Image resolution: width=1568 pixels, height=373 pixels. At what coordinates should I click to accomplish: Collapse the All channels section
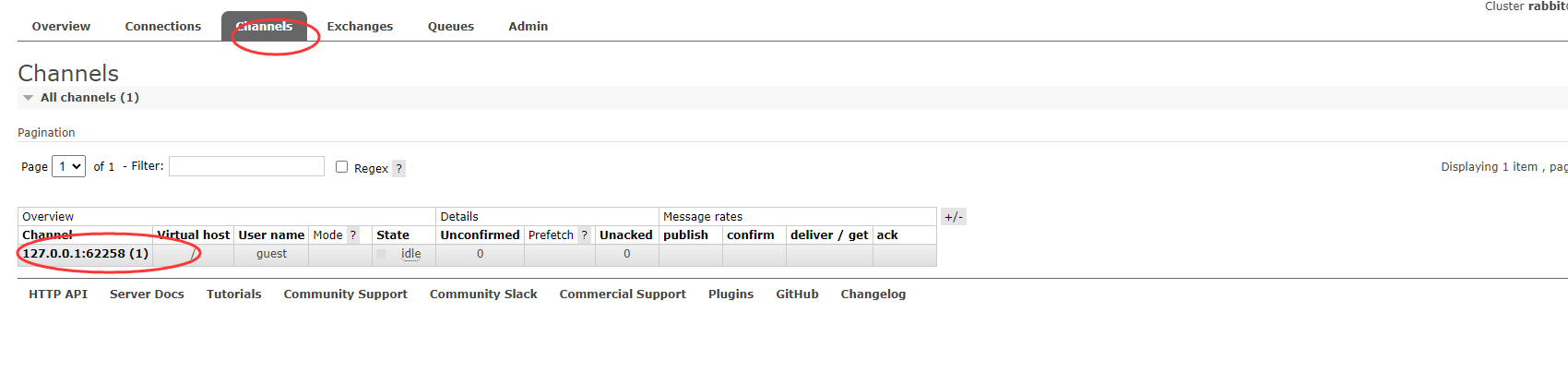pyautogui.click(x=80, y=97)
